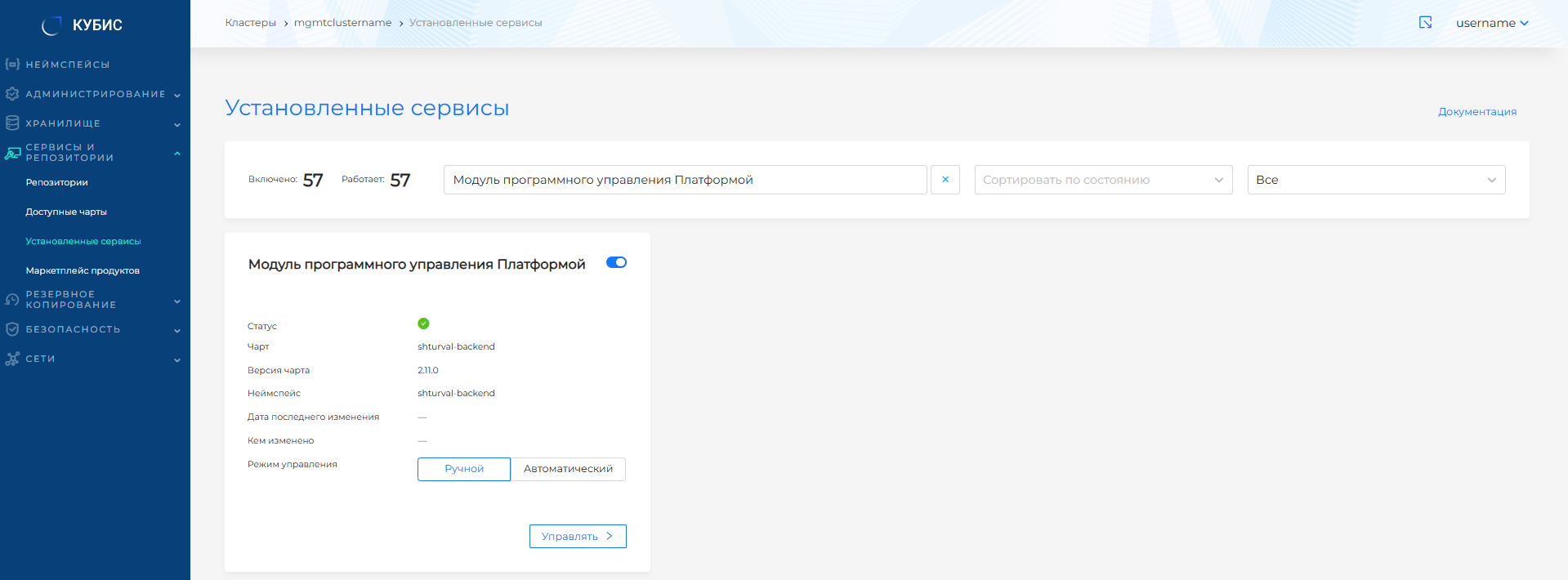Image resolution: width=1568 pixels, height=580 pixels.
Task: Open the Сортировать по состоянию dropdown
Action: click(1103, 180)
